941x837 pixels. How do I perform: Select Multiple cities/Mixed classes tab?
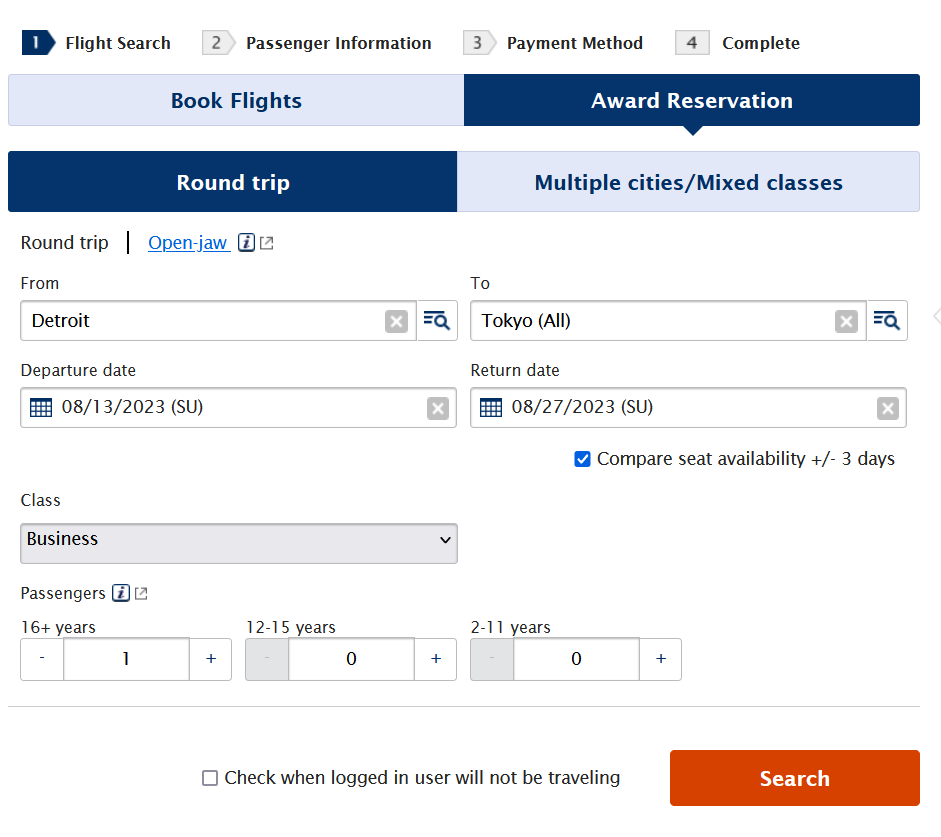pyautogui.click(x=688, y=183)
